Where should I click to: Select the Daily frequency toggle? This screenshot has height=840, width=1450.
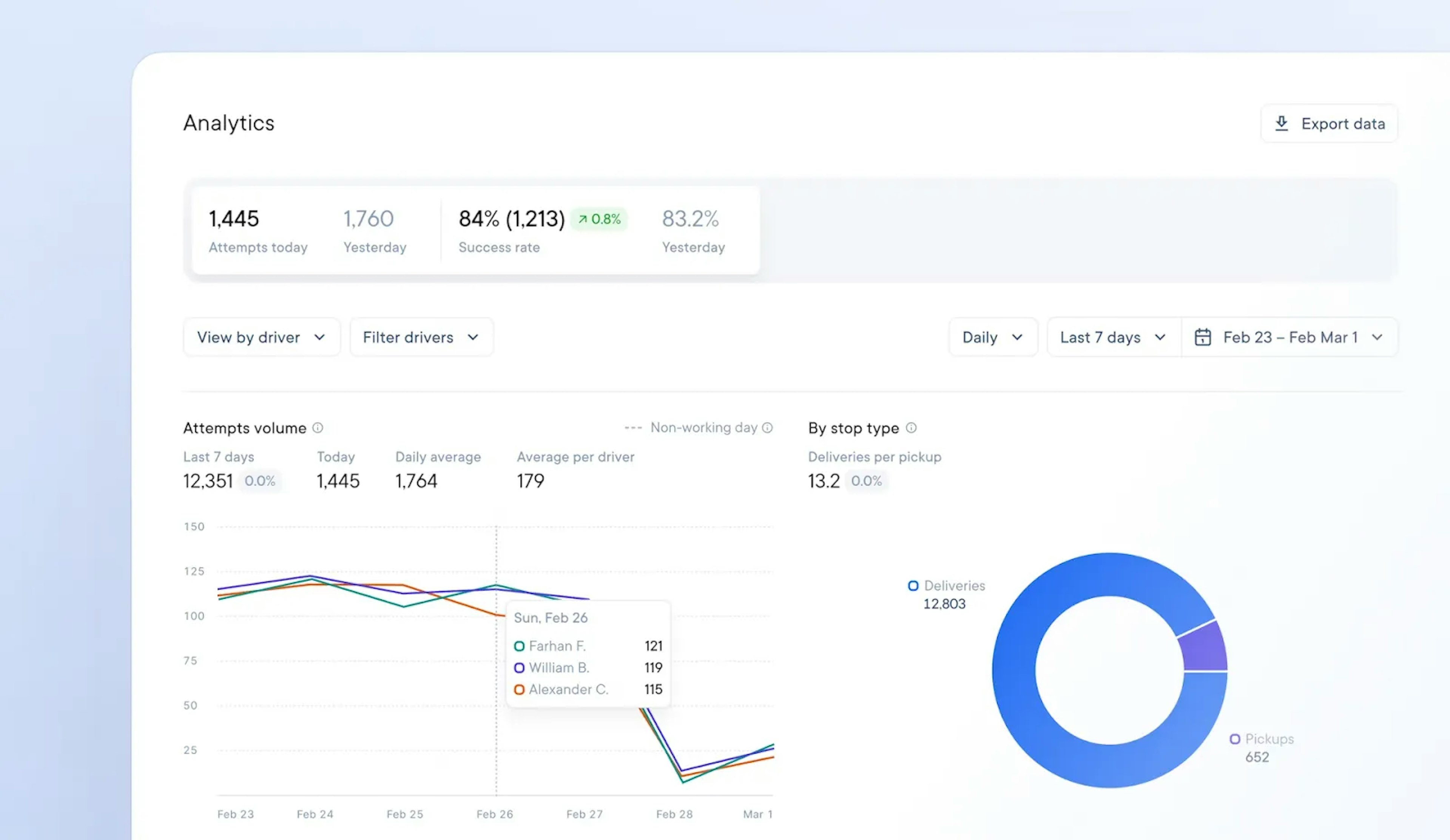(990, 336)
